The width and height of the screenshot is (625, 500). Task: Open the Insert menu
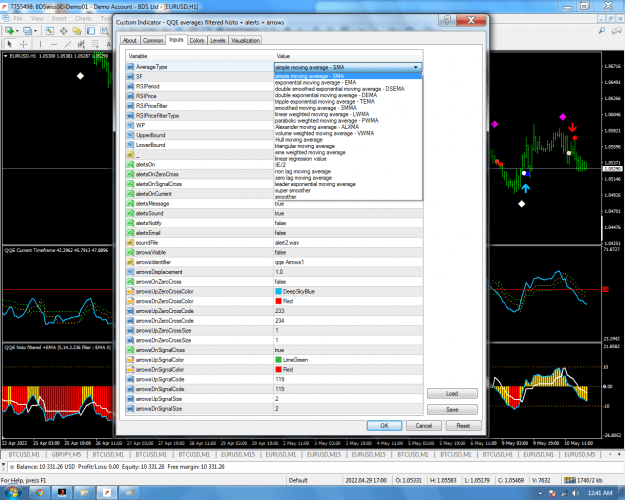[59, 18]
